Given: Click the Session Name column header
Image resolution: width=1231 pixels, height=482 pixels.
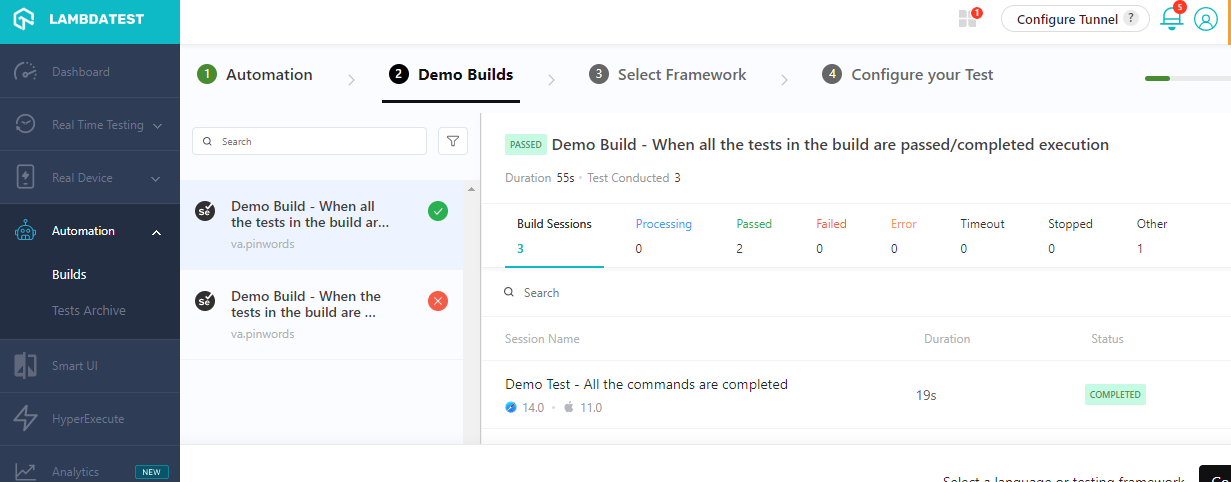Looking at the screenshot, I should [542, 339].
